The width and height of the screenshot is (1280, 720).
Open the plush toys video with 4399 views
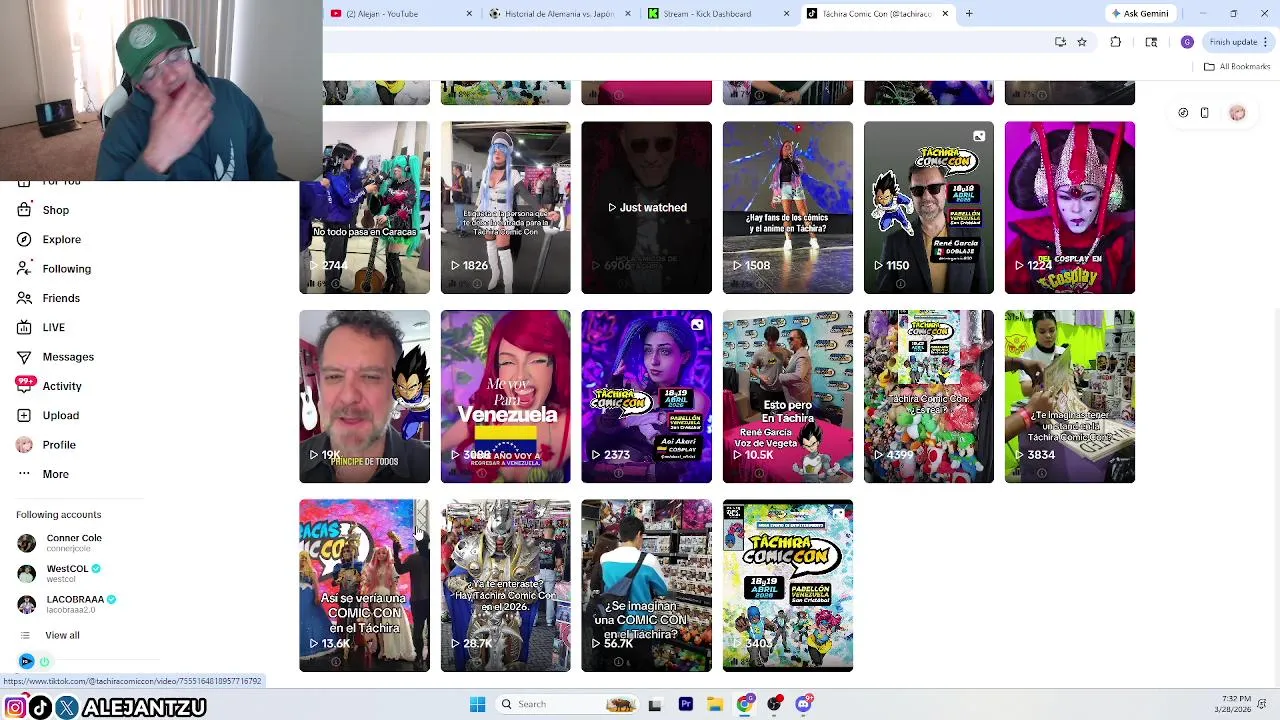click(929, 396)
